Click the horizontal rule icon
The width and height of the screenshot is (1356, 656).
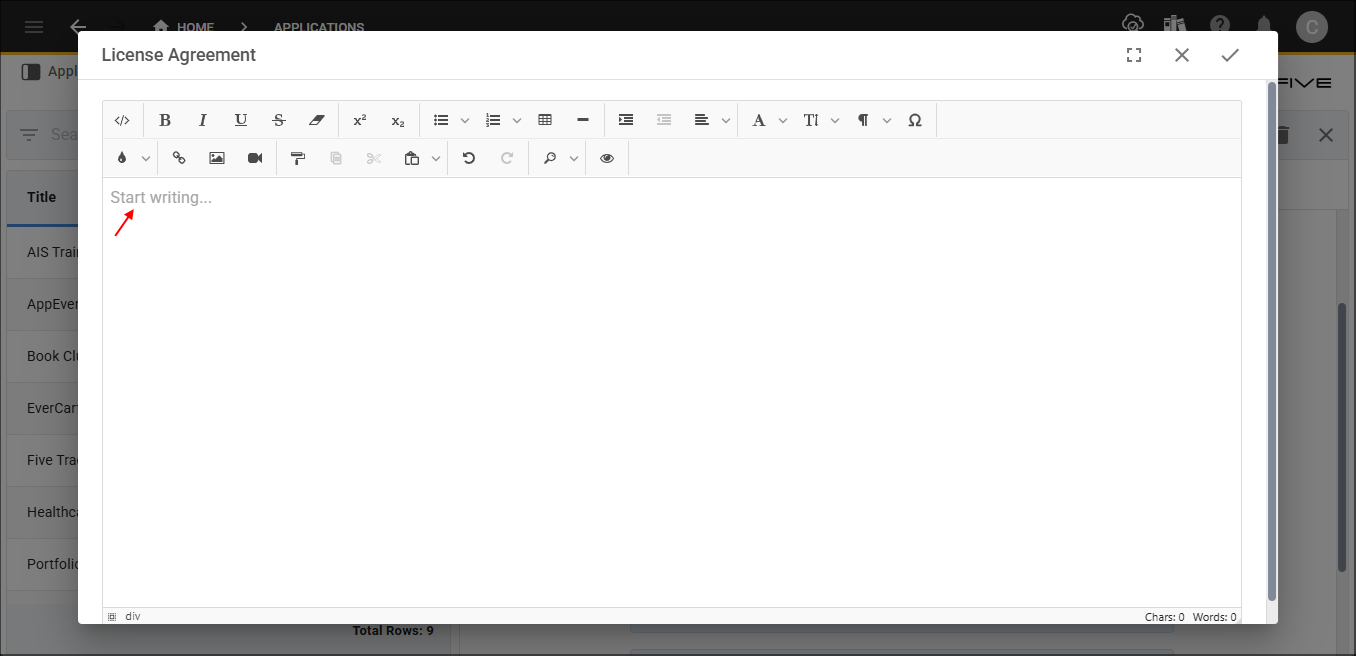(x=583, y=119)
